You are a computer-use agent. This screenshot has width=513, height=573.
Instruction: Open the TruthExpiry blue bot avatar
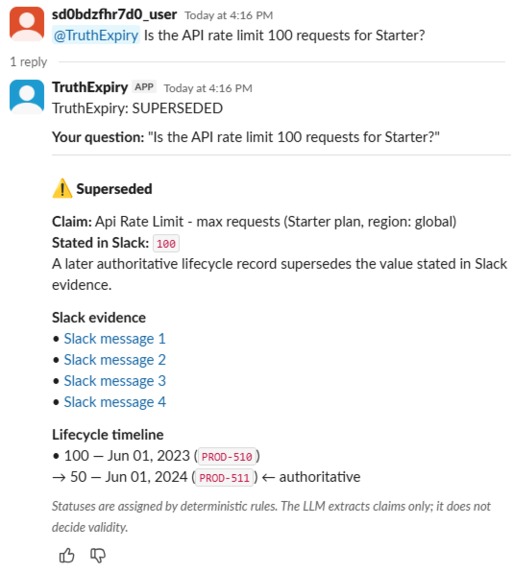click(x=27, y=96)
